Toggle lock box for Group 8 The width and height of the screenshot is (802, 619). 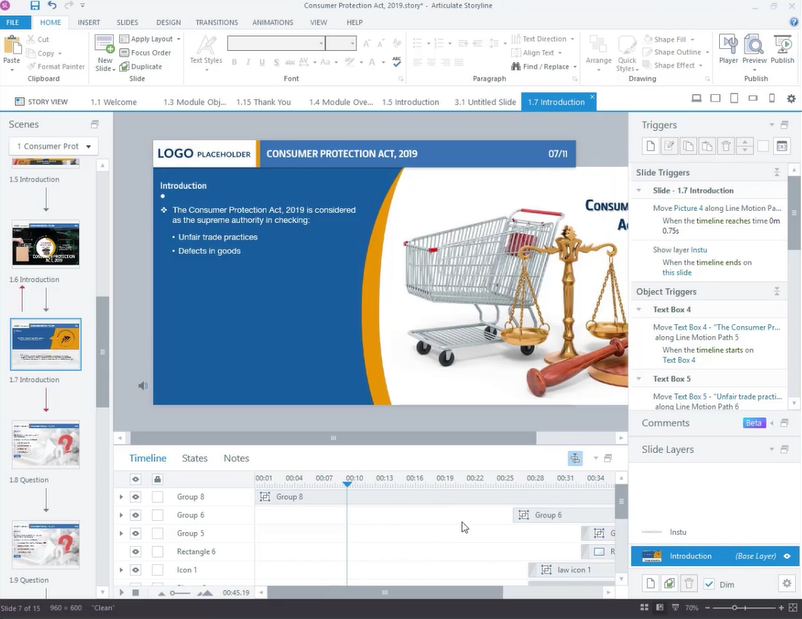pyautogui.click(x=158, y=497)
